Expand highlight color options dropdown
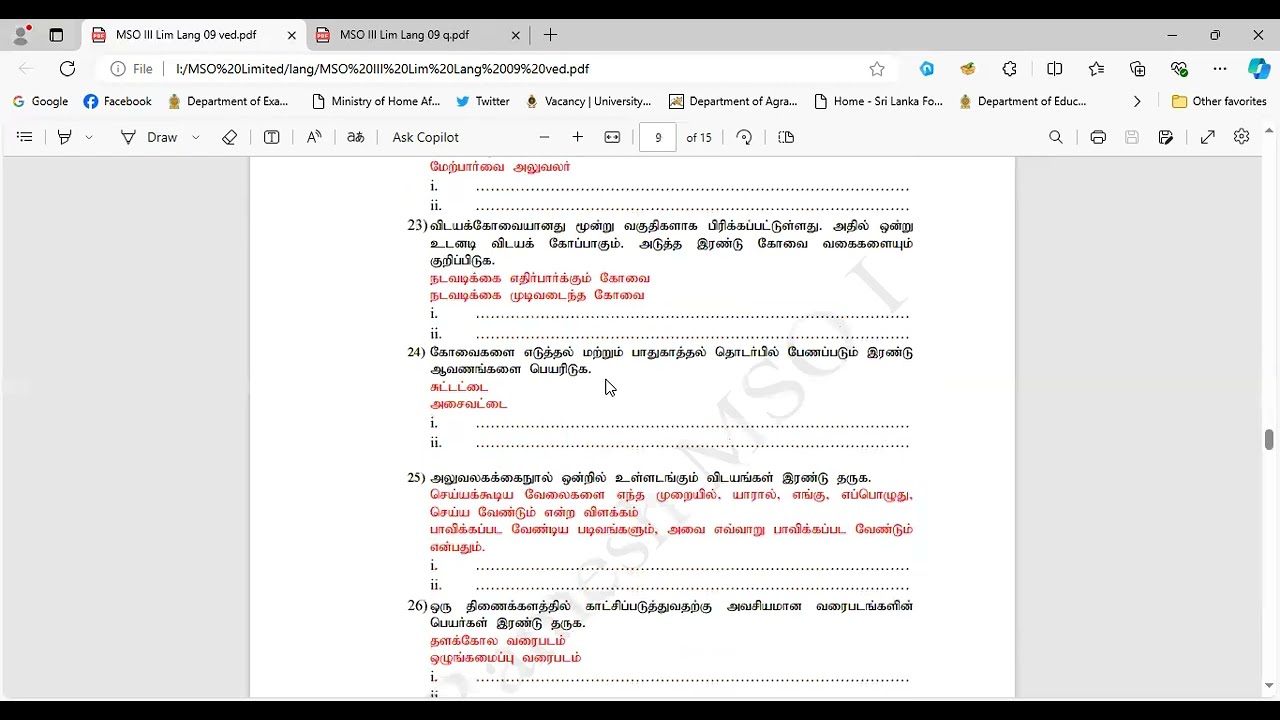Viewport: 1280px width, 720px height. [x=89, y=137]
